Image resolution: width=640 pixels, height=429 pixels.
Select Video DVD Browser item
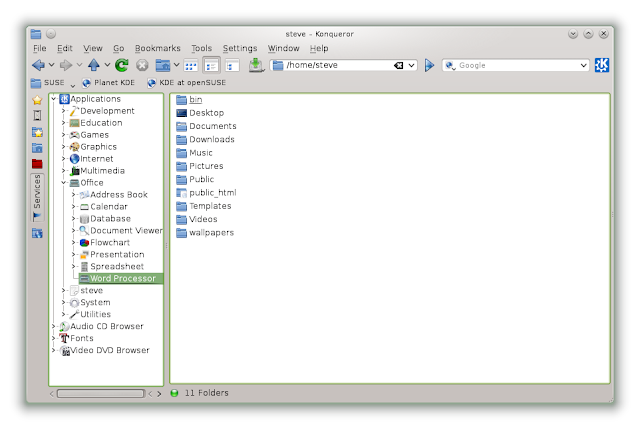(x=105, y=350)
